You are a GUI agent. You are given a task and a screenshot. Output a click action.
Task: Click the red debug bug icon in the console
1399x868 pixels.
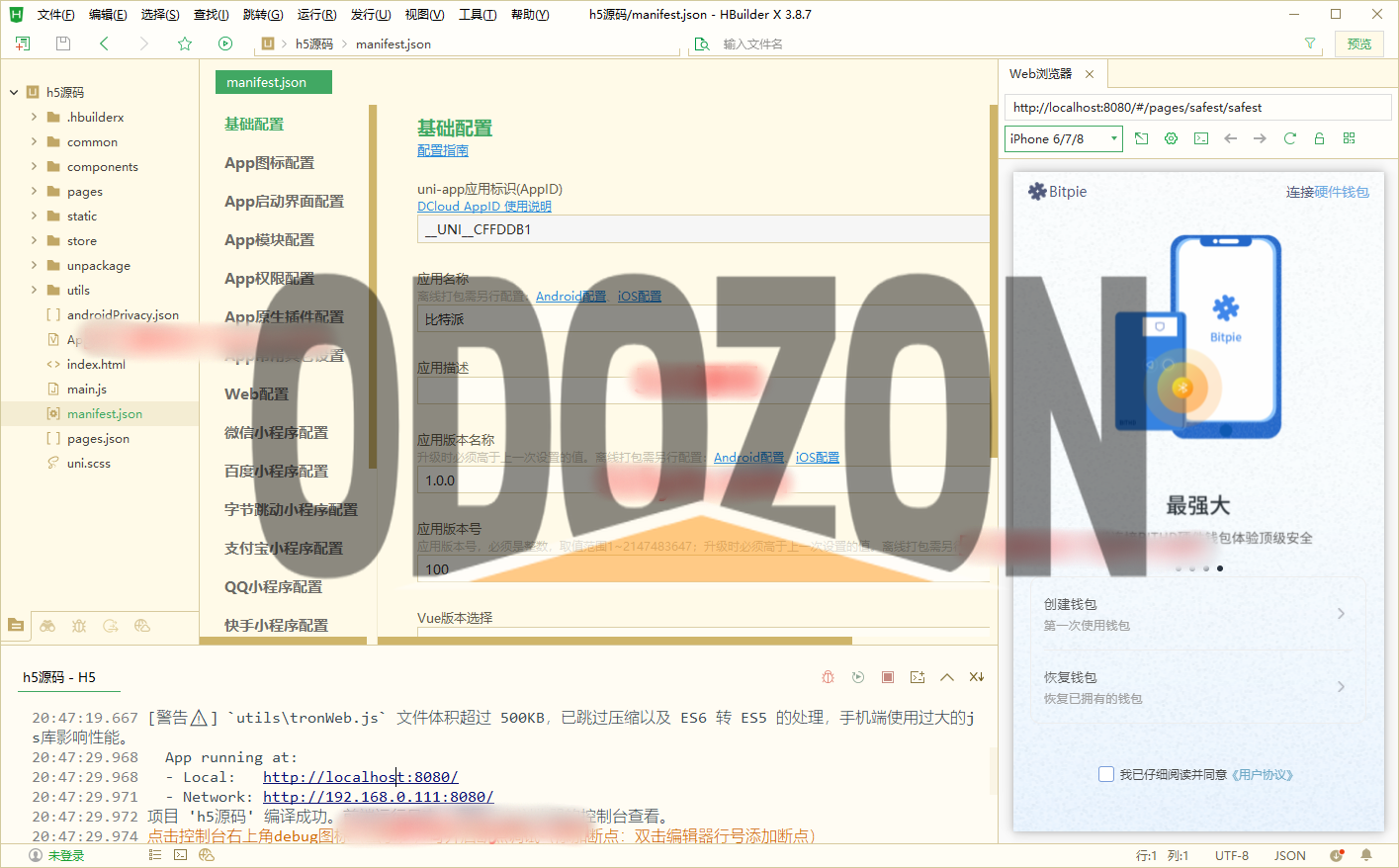(x=829, y=677)
